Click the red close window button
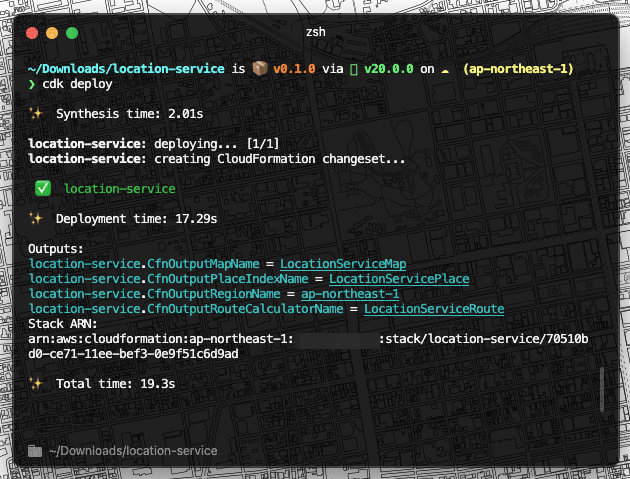 tap(32, 33)
